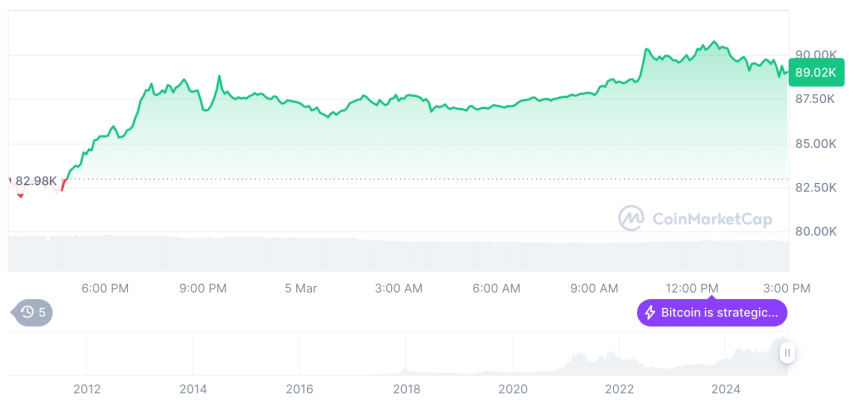Click the 90.00K price axis label
The image size is (860, 401).
click(816, 55)
